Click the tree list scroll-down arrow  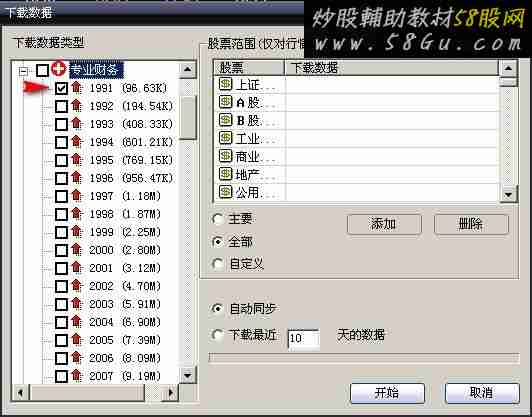point(188,376)
